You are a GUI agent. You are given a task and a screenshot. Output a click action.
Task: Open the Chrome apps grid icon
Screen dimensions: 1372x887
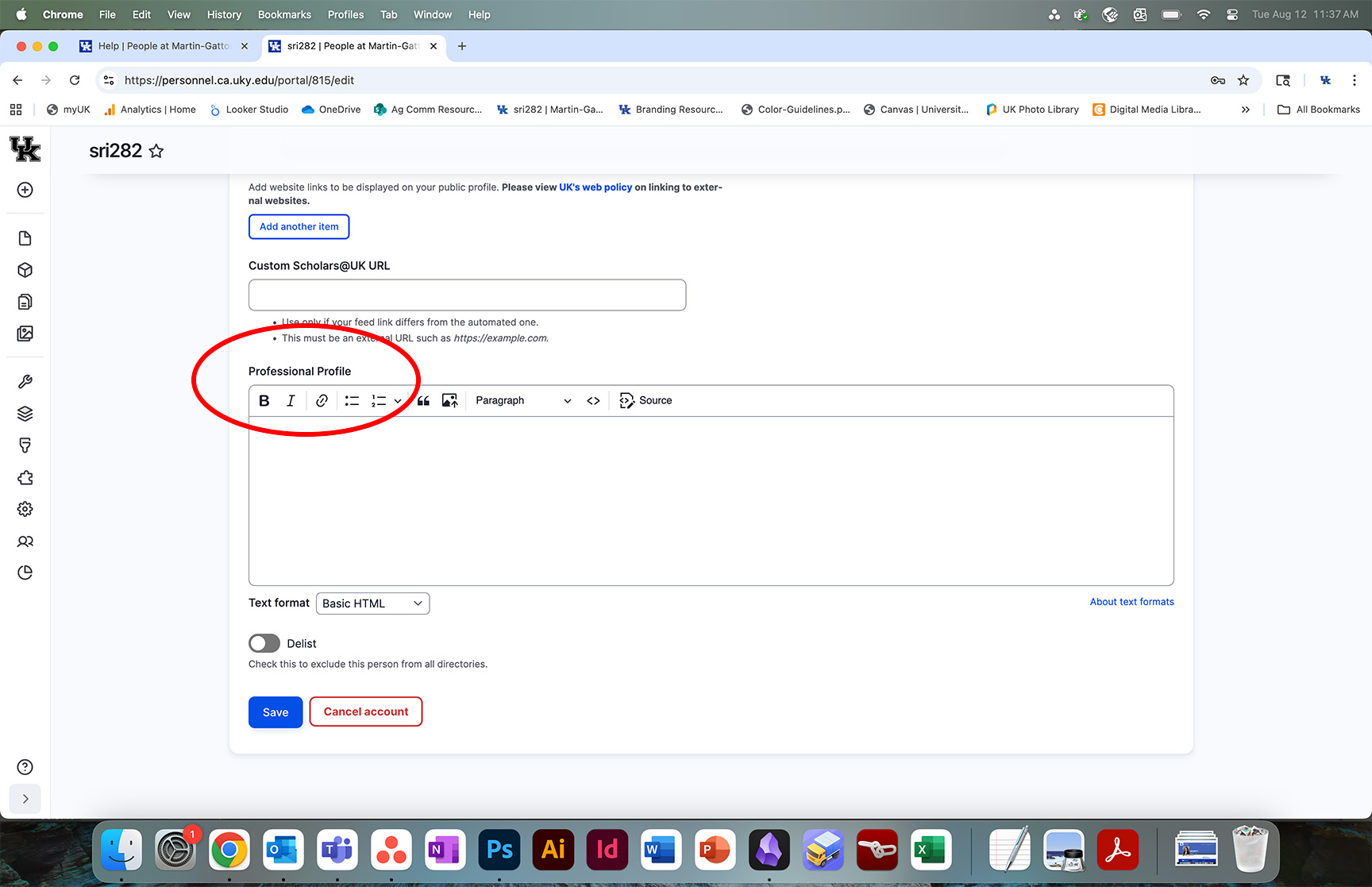pyautogui.click(x=16, y=110)
